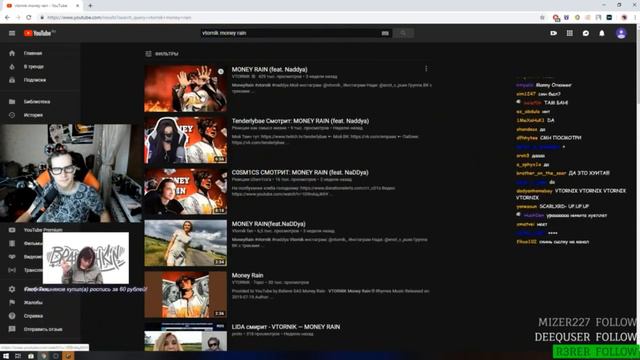Click the Chrome address bar URL

point(119,18)
